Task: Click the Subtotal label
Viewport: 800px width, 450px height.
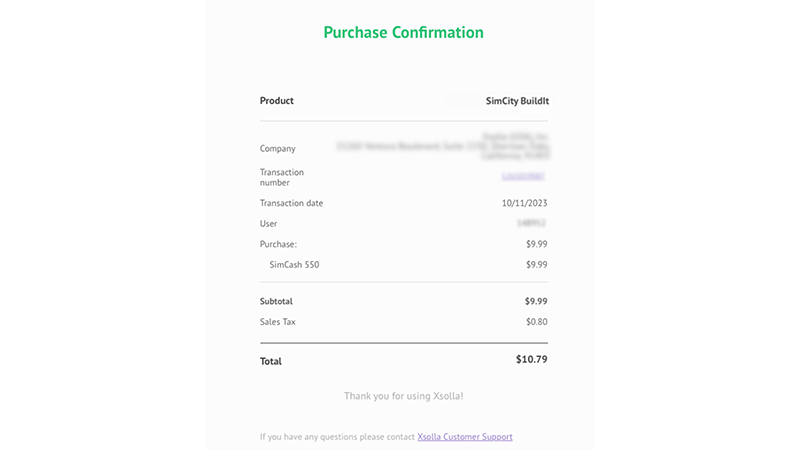Action: 276,301
